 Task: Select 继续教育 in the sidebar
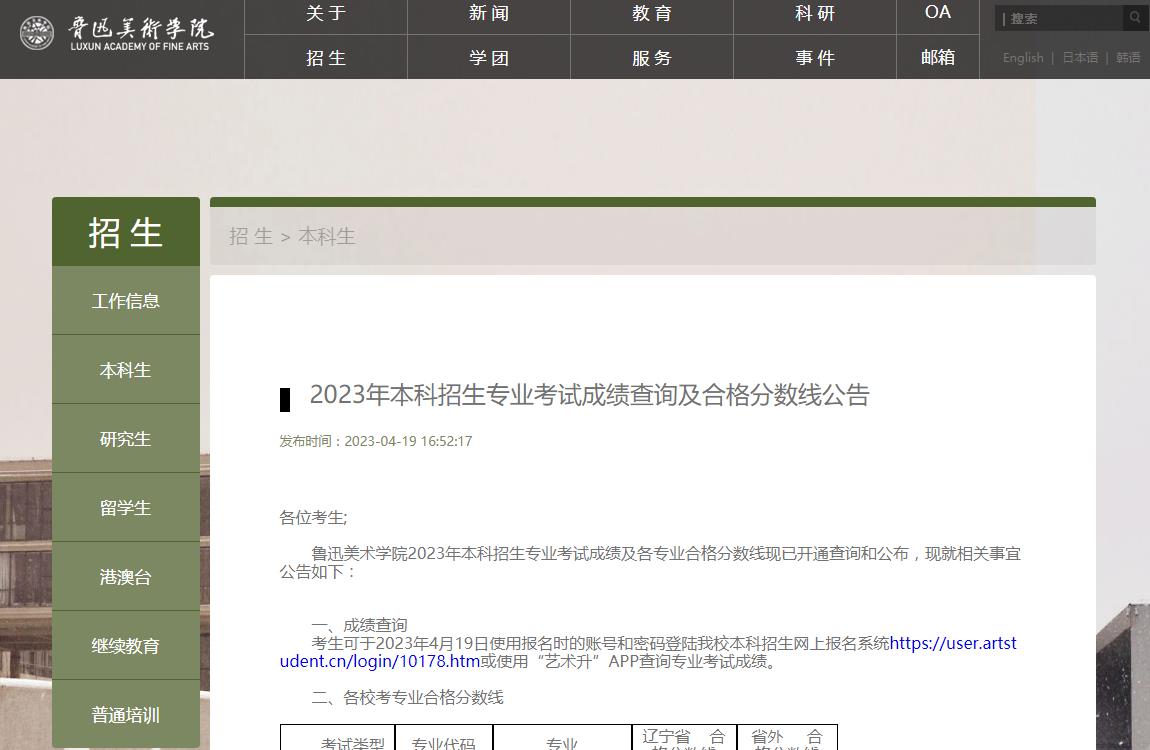pos(125,646)
